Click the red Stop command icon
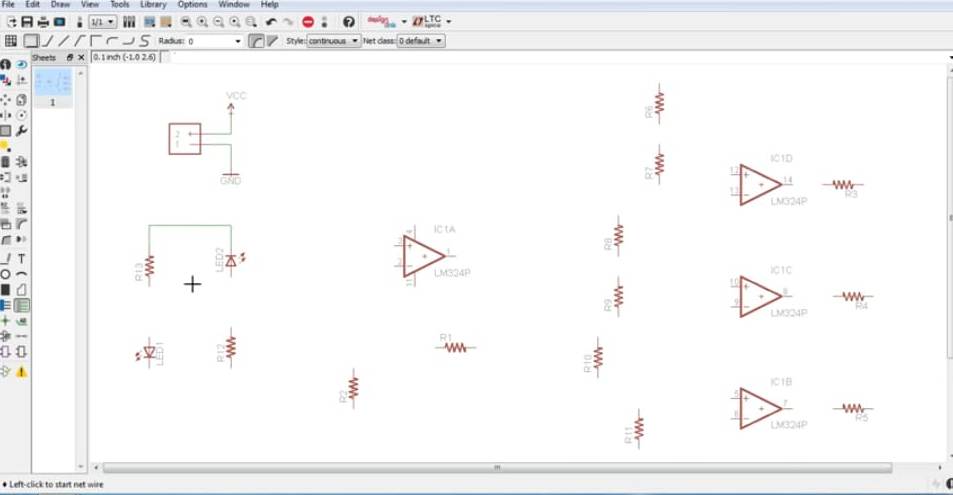This screenshot has width=953, height=495. pos(308,22)
